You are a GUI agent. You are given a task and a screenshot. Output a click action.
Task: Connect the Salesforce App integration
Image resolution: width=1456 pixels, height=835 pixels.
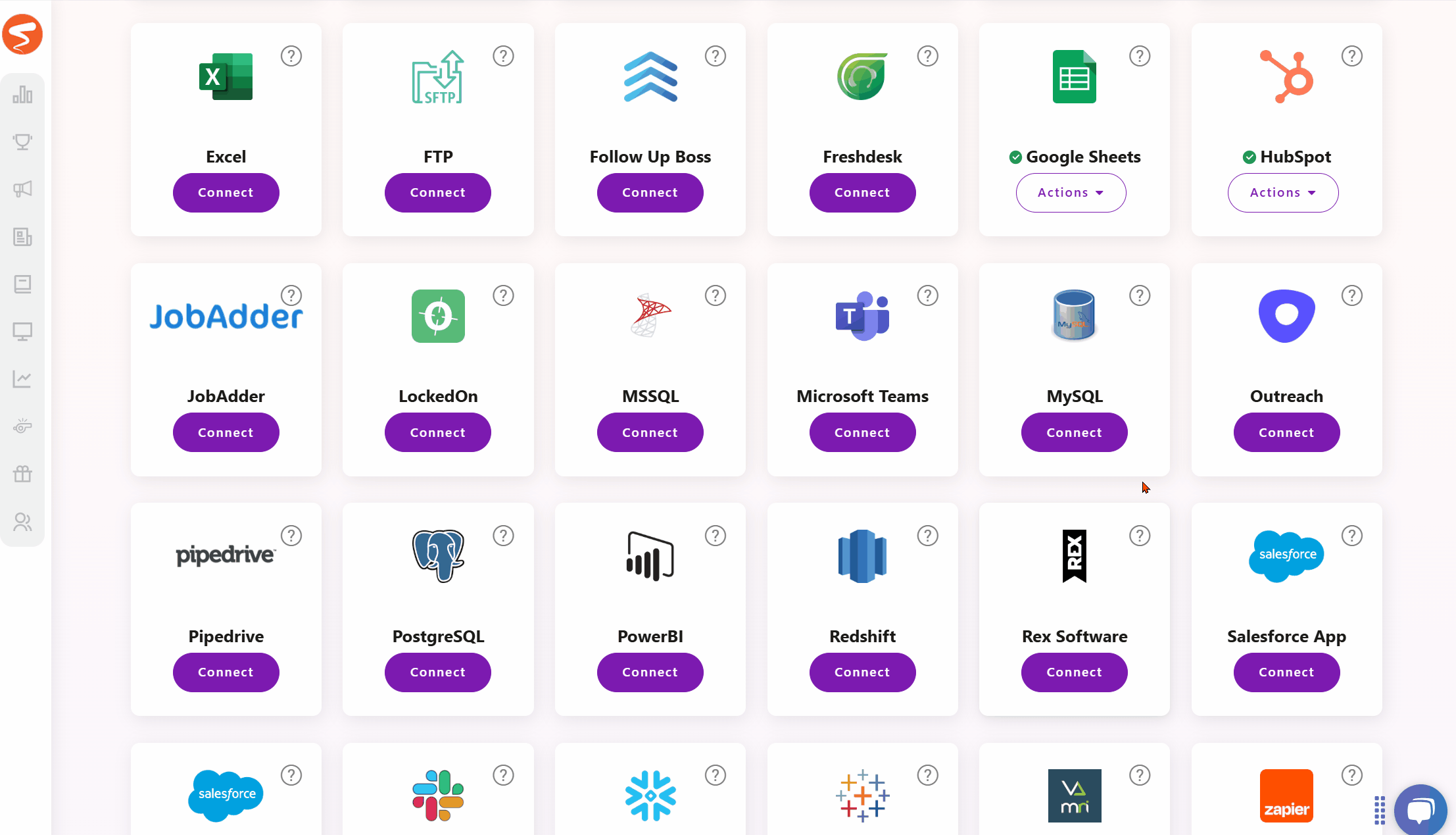click(1286, 672)
